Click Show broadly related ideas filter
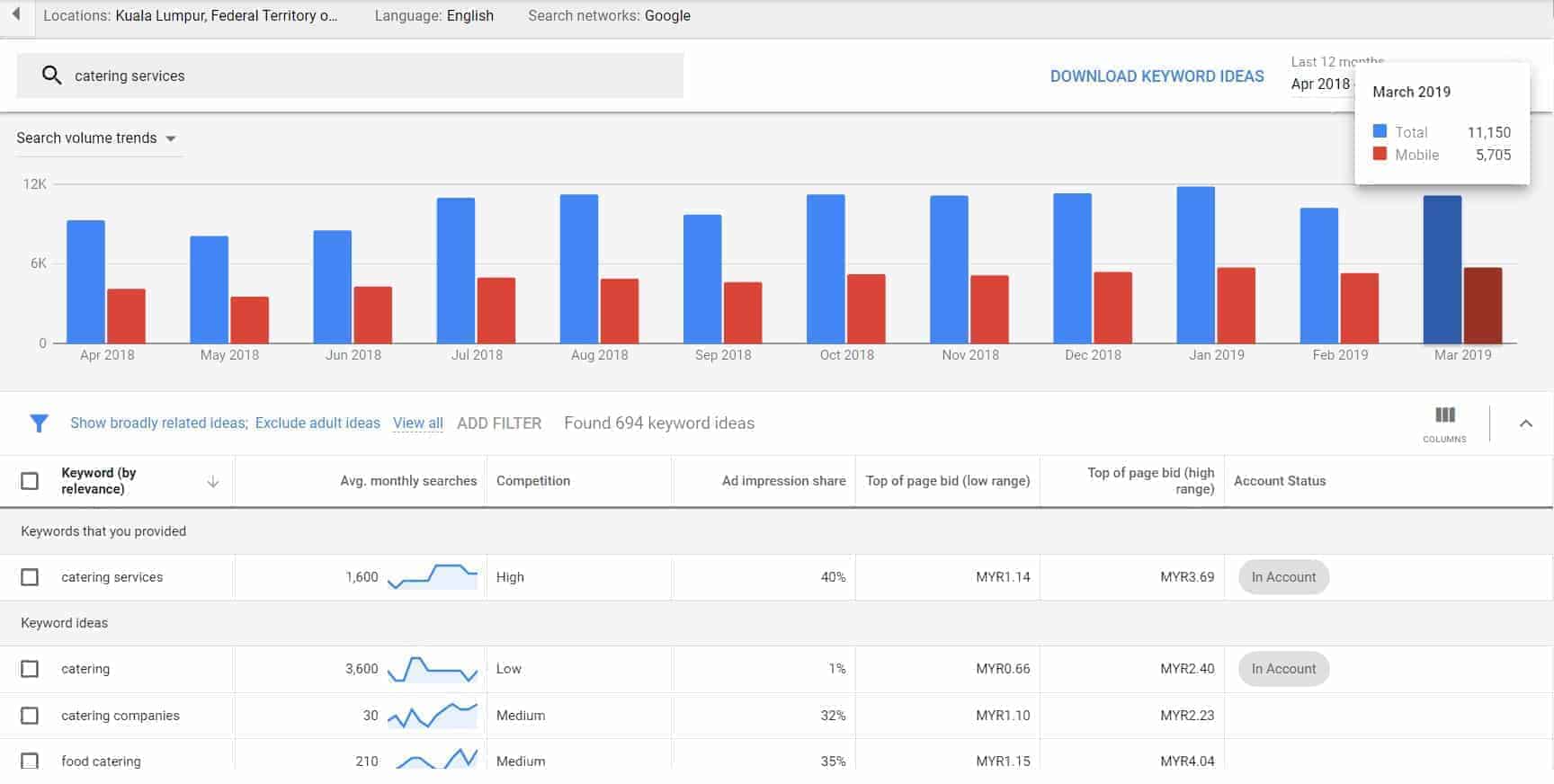 pos(159,423)
